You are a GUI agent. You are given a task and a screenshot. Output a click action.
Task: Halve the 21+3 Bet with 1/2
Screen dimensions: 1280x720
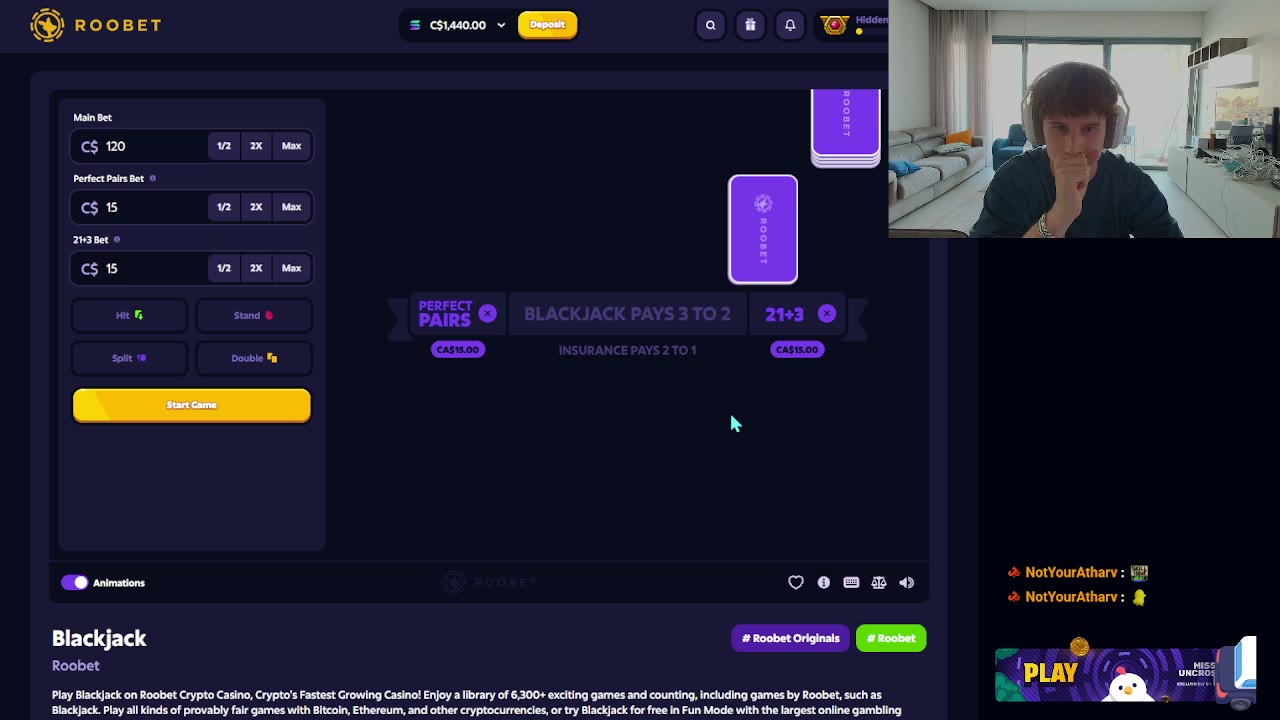[x=224, y=268]
